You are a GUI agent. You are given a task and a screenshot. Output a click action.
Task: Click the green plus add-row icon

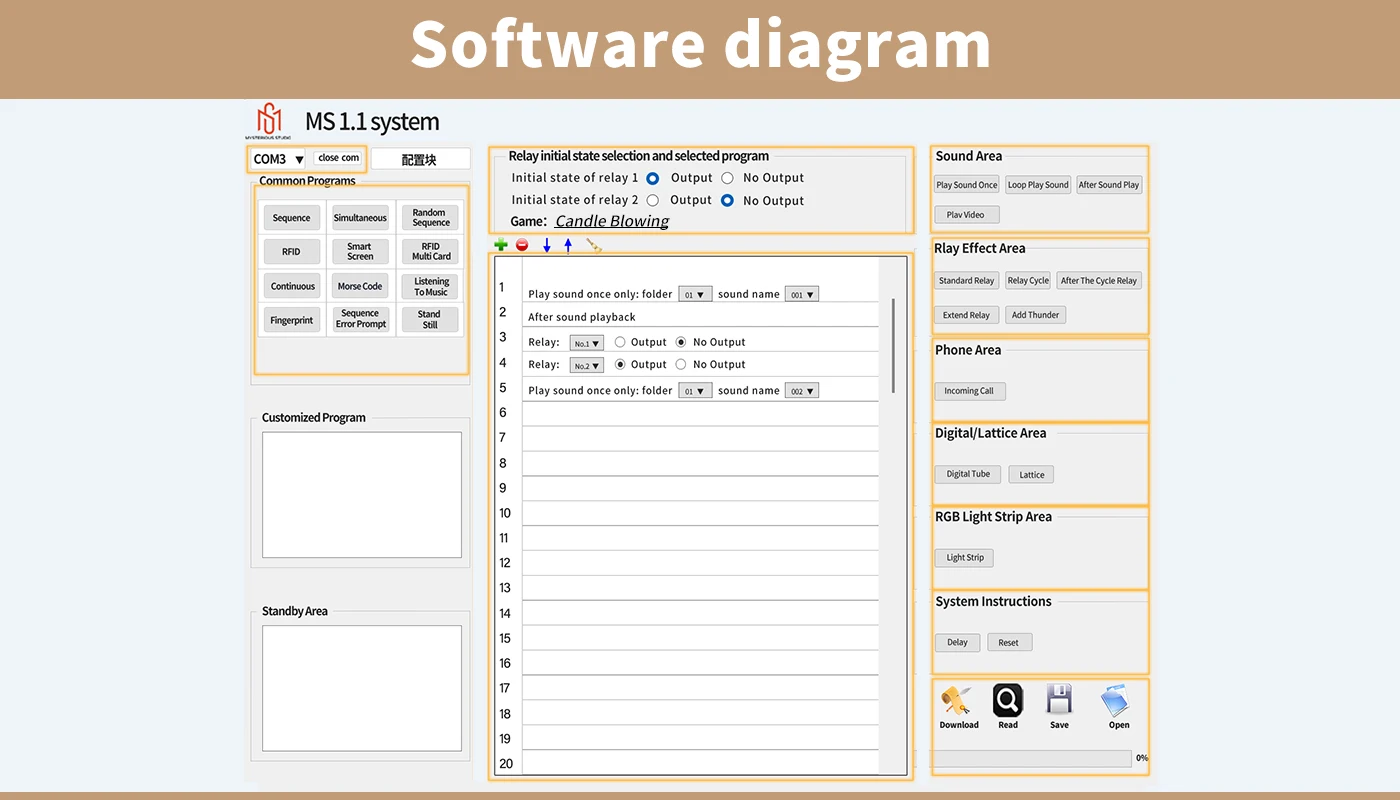[501, 245]
